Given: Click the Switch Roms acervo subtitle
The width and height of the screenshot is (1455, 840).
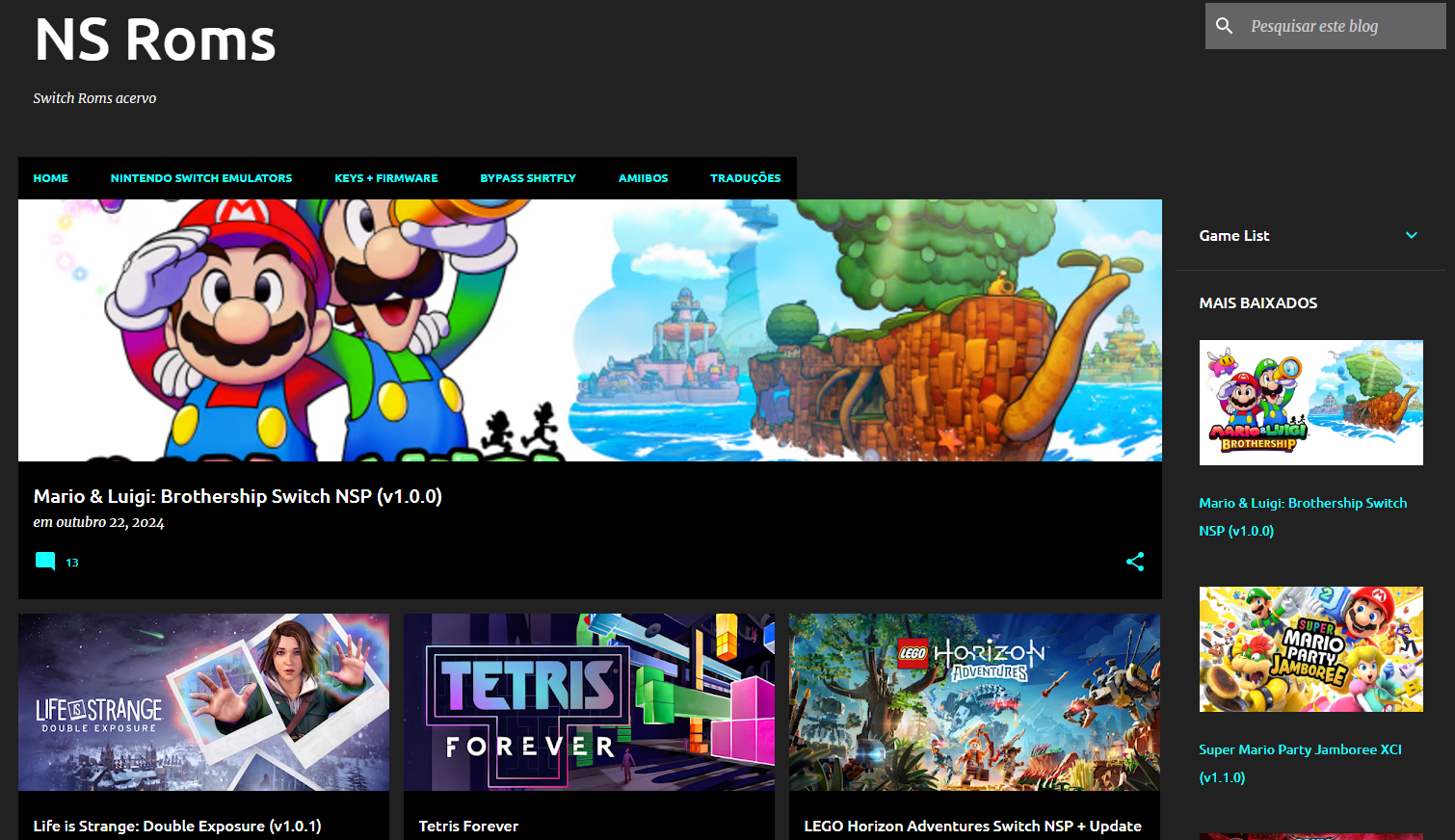Looking at the screenshot, I should click(x=94, y=98).
